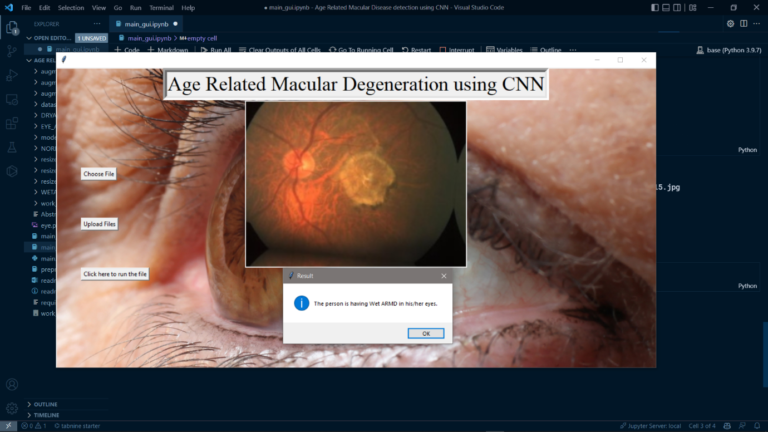Click OK in the Result dialog
The image size is (768, 432).
tap(426, 333)
